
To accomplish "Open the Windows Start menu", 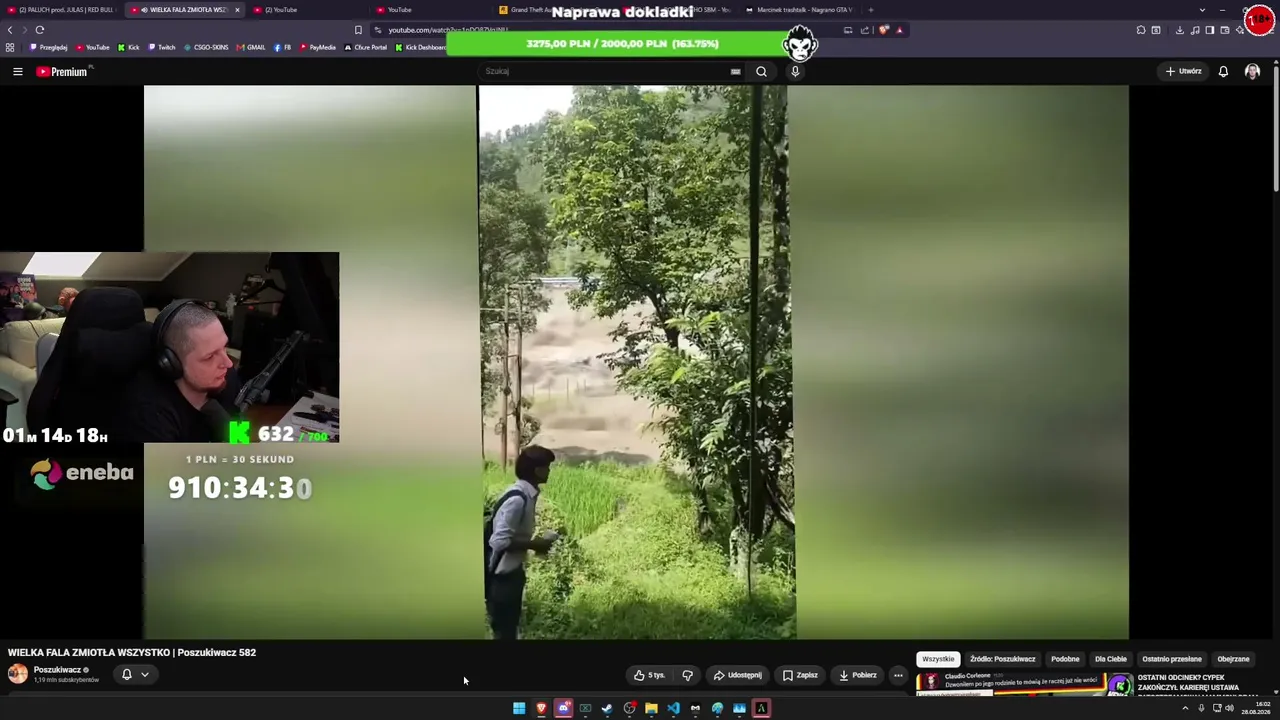I will tap(519, 708).
